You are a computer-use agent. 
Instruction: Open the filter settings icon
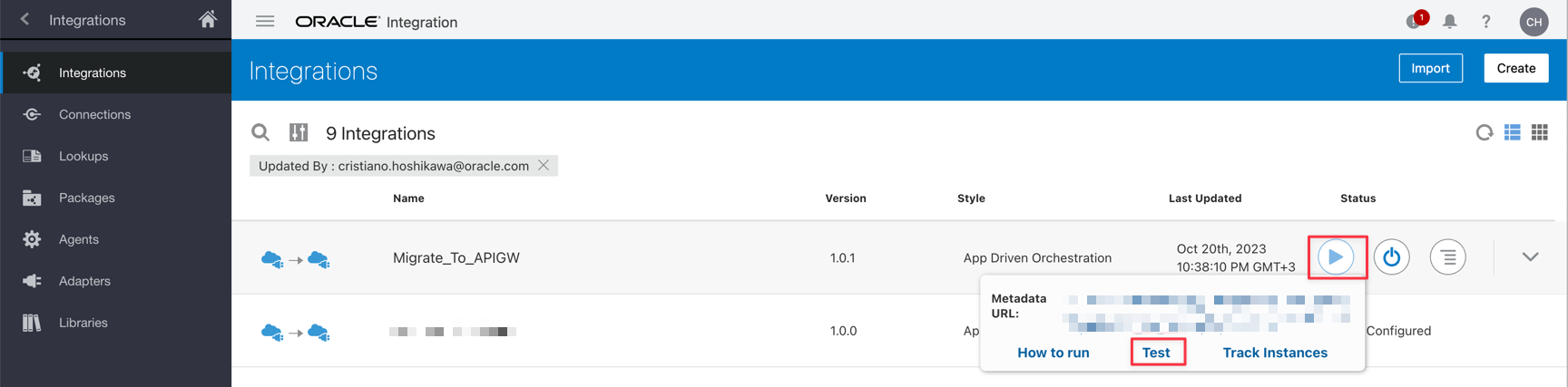(x=299, y=133)
